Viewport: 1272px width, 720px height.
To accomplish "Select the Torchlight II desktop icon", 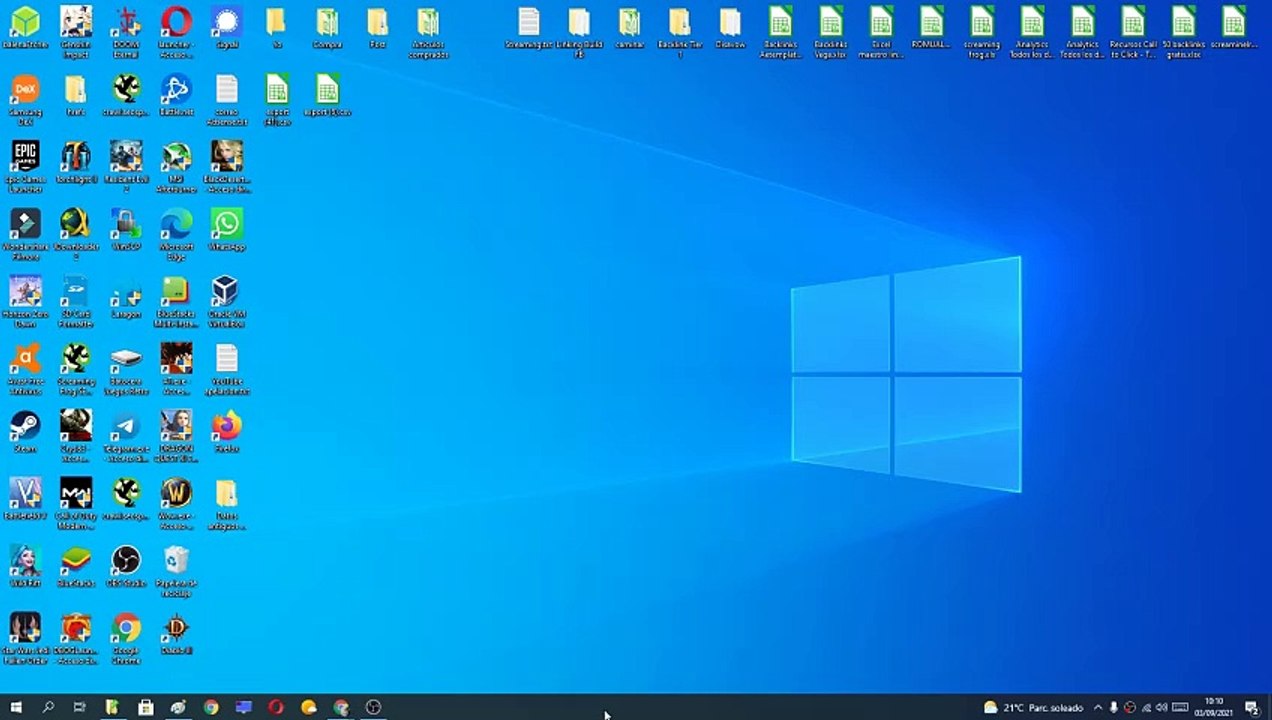I will coord(76,162).
